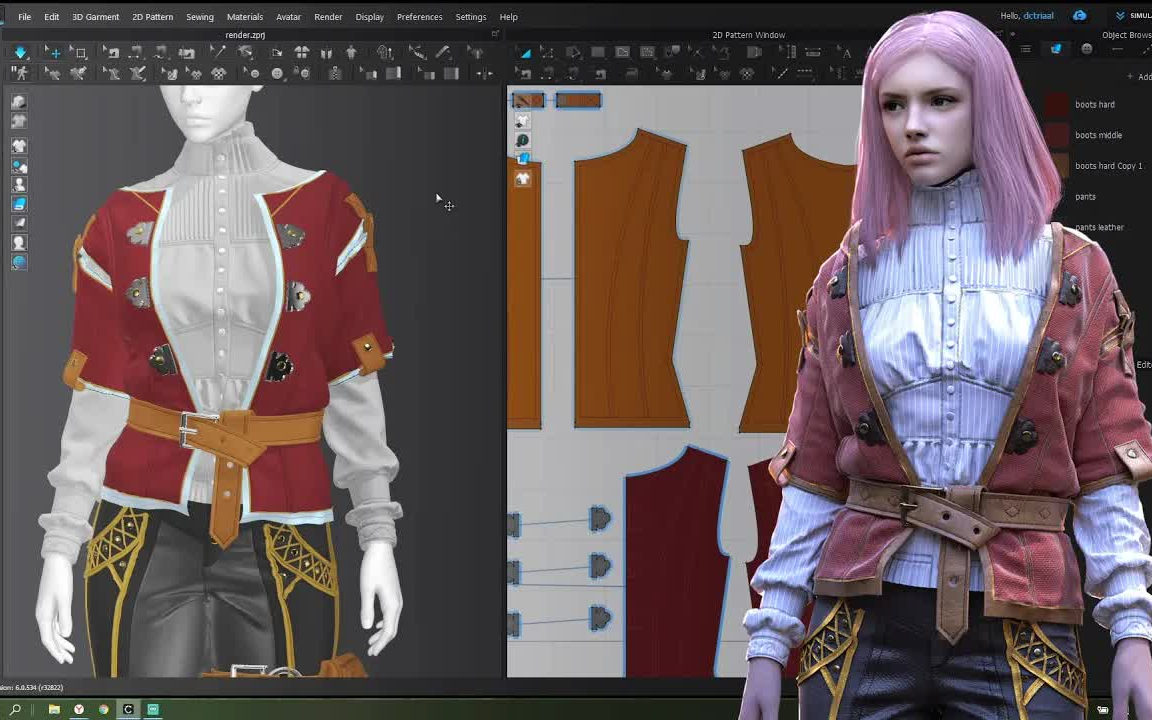Open the Materials menu

click(244, 17)
